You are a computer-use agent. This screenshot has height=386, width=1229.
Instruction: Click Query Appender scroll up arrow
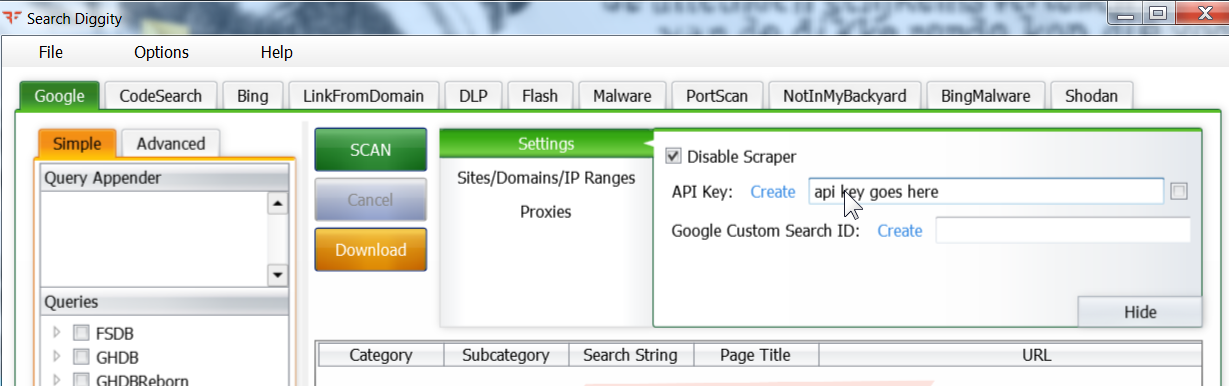[x=278, y=203]
